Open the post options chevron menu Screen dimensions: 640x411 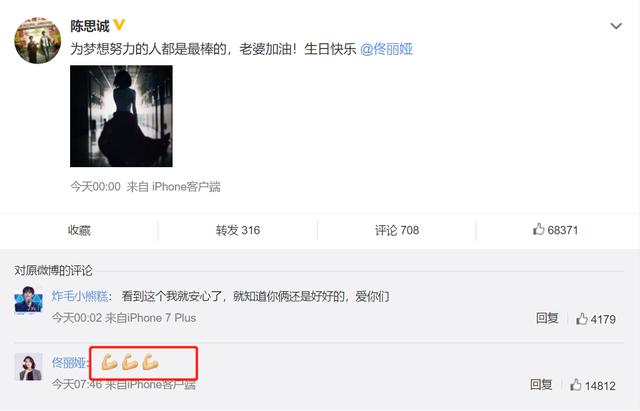(616, 26)
